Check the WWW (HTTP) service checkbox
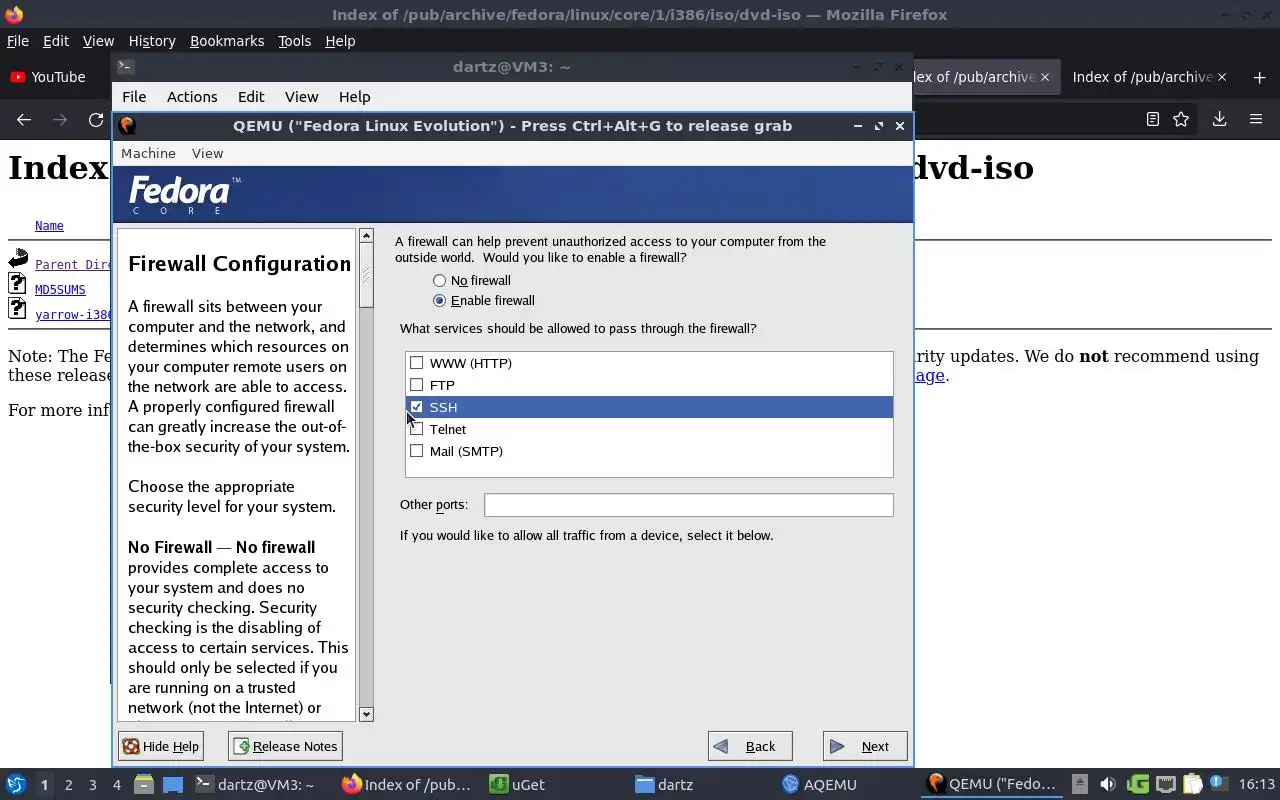Screen dimensions: 1280x800 point(417,363)
